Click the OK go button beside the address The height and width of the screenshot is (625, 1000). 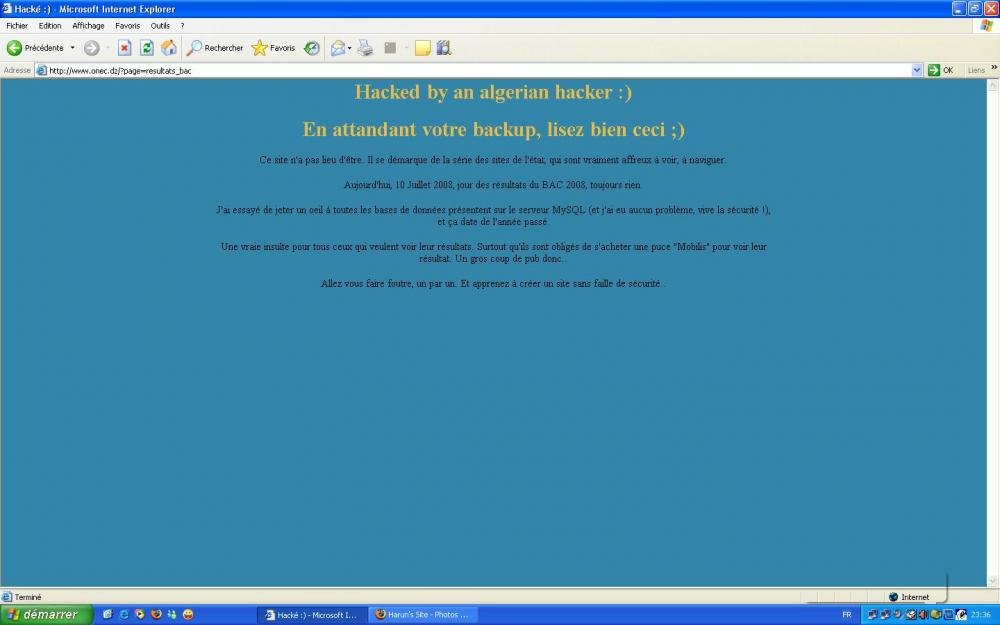940,70
